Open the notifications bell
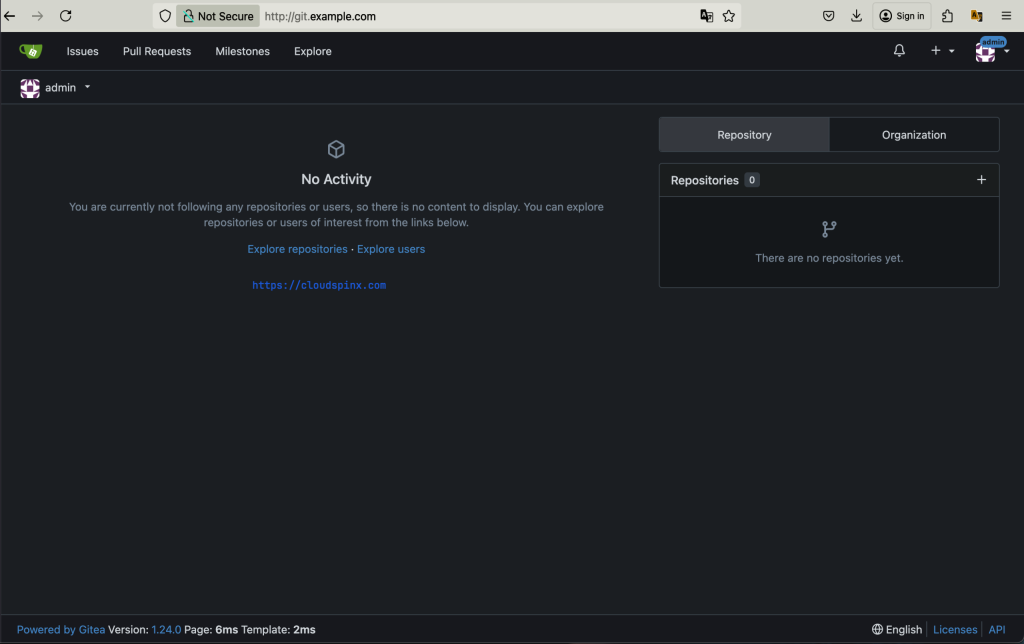1024x644 pixels. pyautogui.click(x=898, y=50)
